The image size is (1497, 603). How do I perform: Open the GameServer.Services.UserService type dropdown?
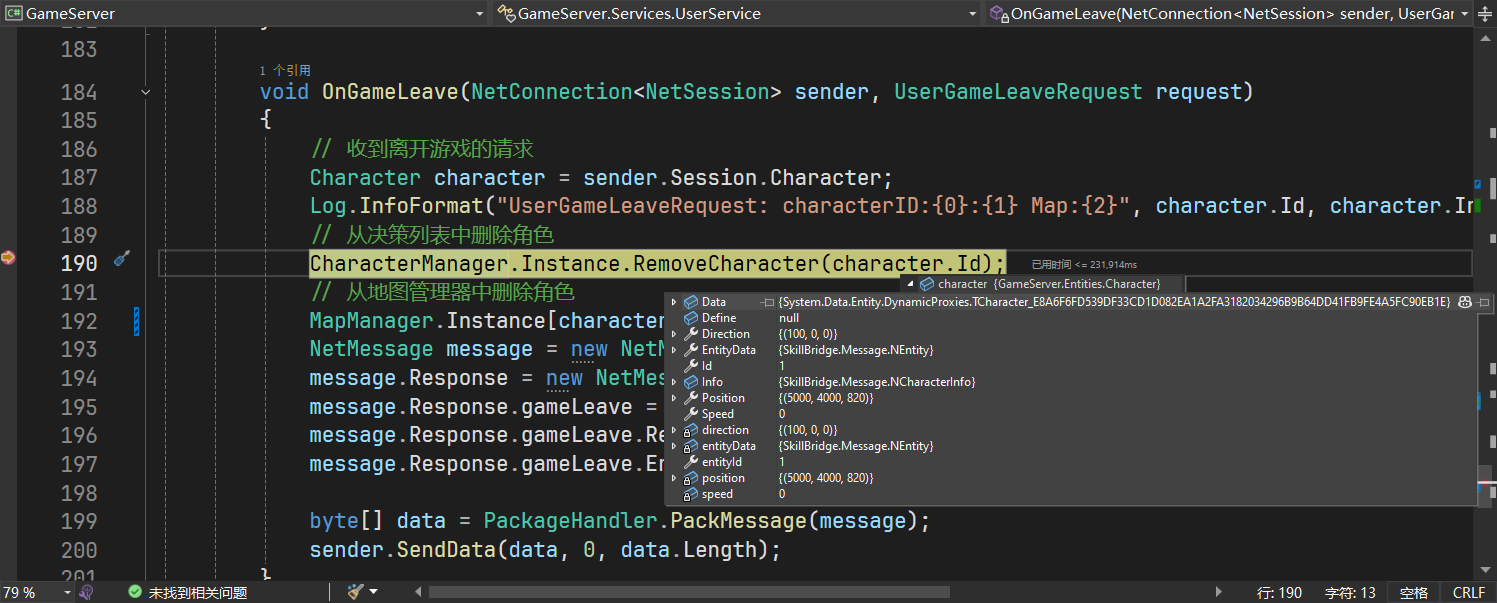(973, 14)
